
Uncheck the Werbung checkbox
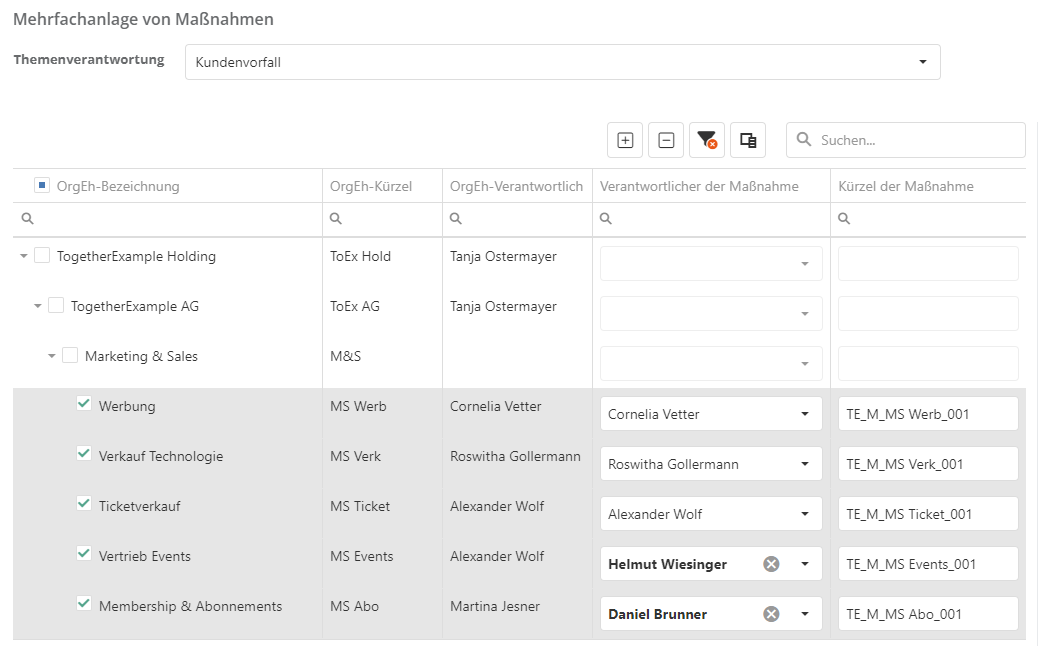(84, 404)
